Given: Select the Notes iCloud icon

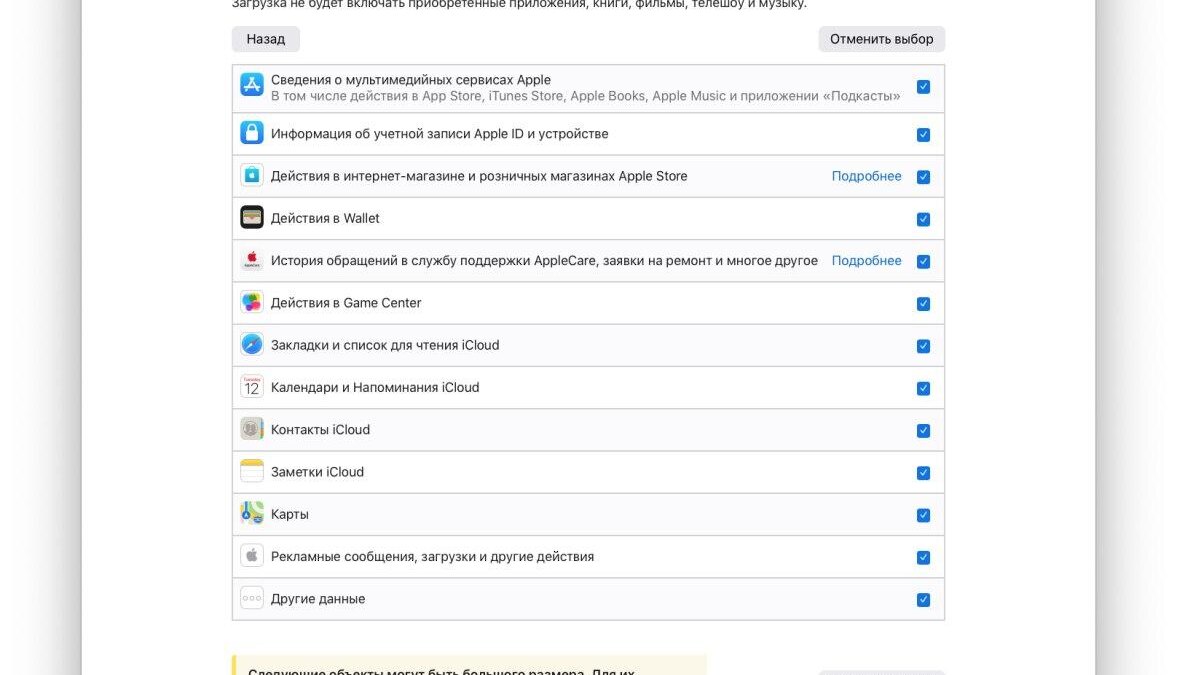Looking at the screenshot, I should pyautogui.click(x=251, y=471).
